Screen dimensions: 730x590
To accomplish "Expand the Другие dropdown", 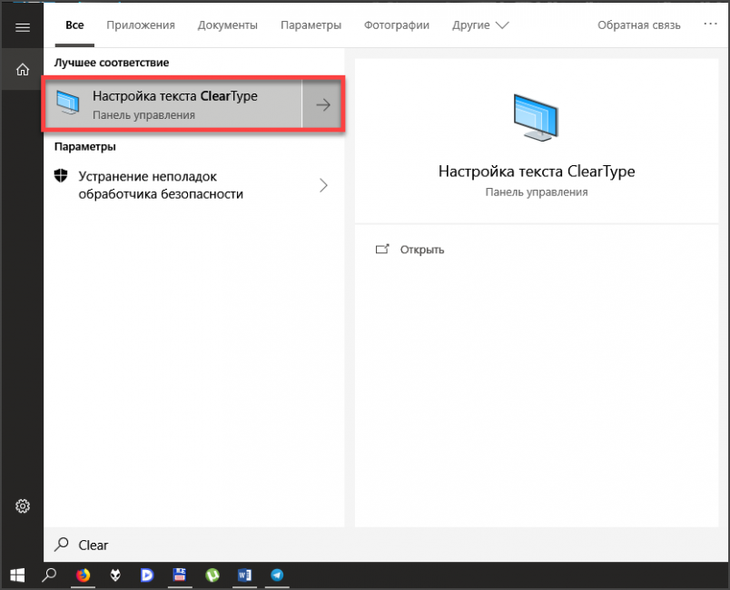I will click(x=480, y=25).
